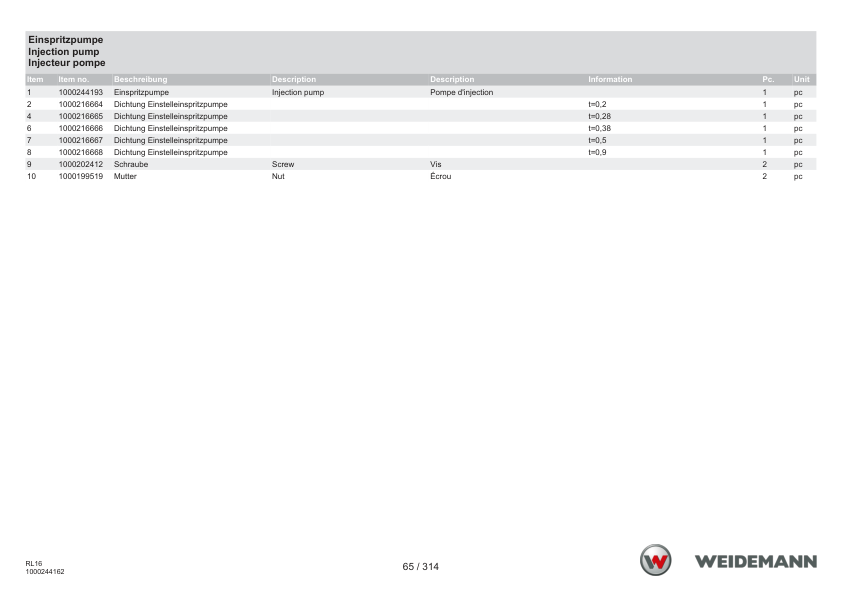Image resolution: width=842 pixels, height=596 pixels.
Task: Click the Pc. column header
Action: pyautogui.click(x=768, y=79)
